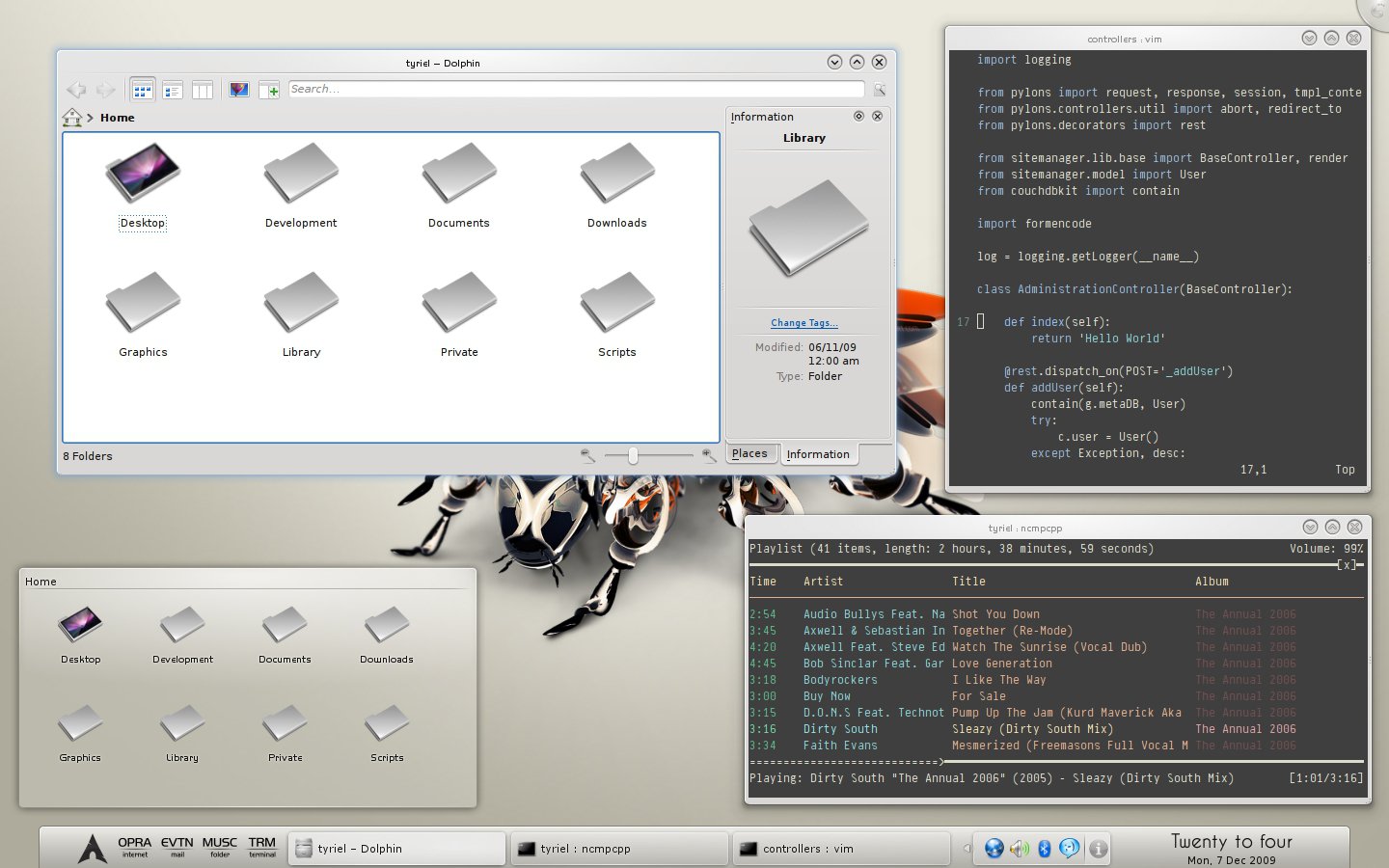Switch to tyriel : ncmpcpp taskbar entry
This screenshot has width=1389, height=868.
[x=619, y=849]
